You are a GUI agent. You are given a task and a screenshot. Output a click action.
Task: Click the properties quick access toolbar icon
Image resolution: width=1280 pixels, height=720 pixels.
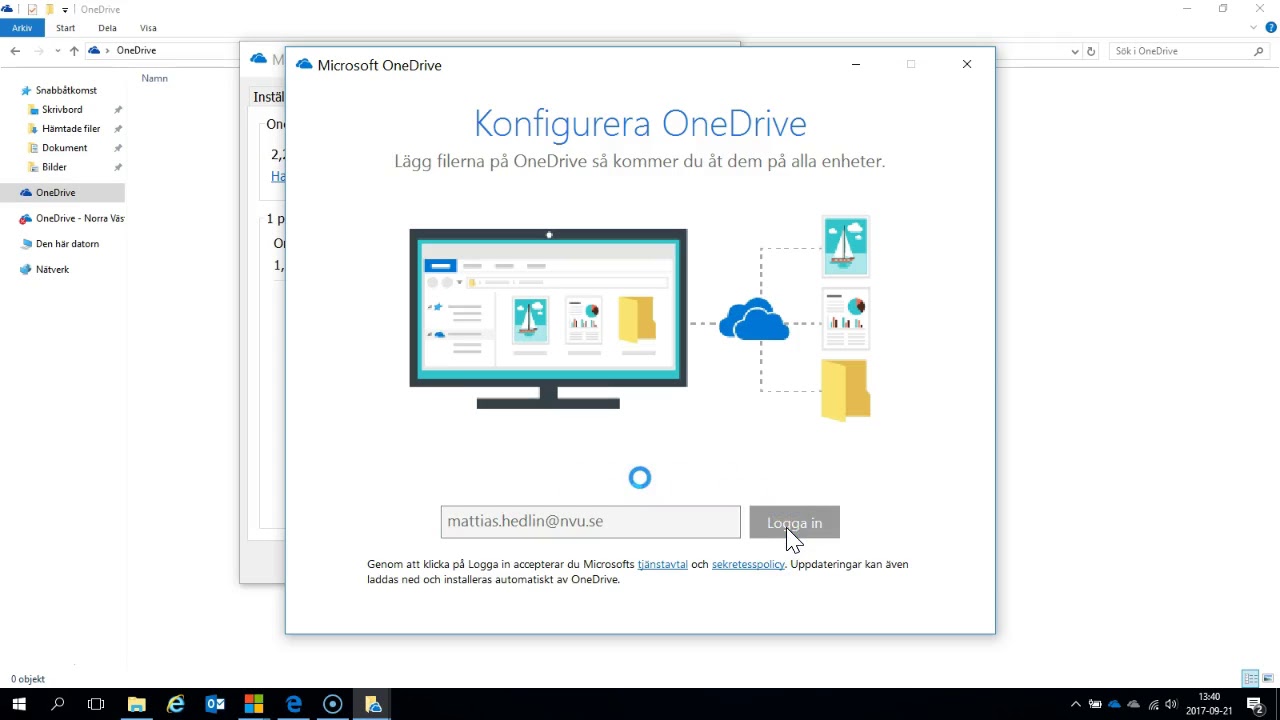click(33, 9)
